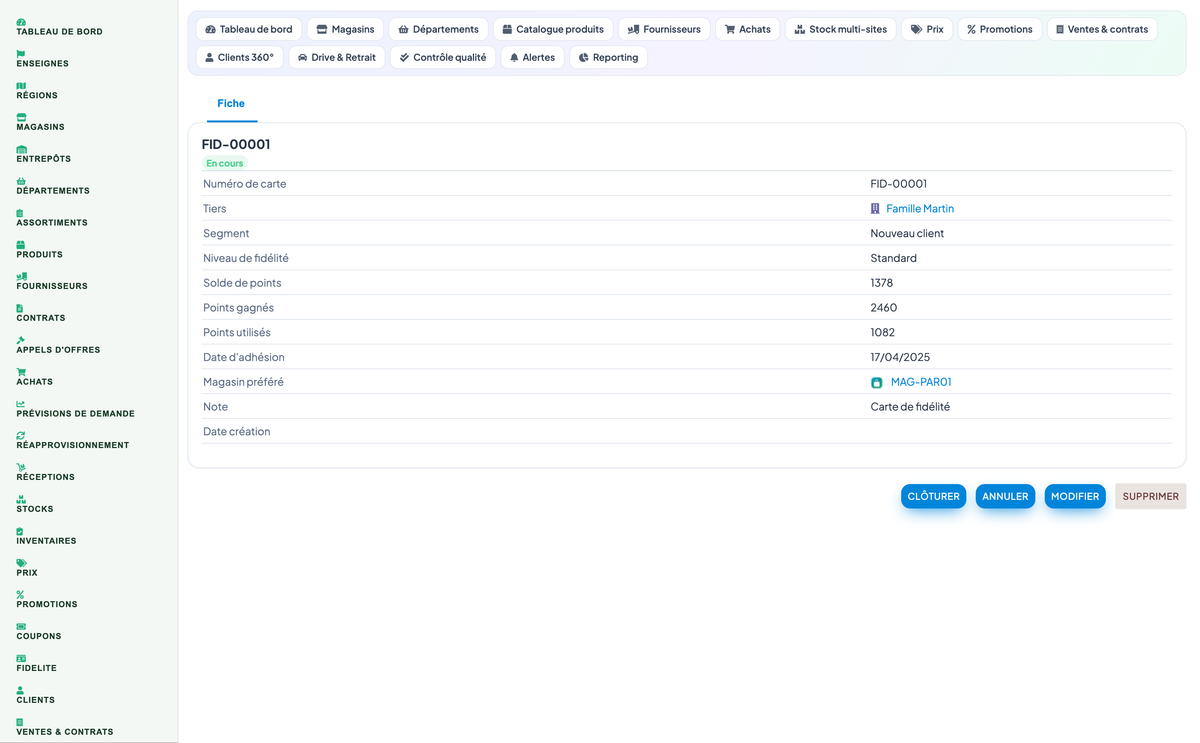Open Catalogue produits top menu
Screen dimensions: 1200x743
[x=553, y=29]
